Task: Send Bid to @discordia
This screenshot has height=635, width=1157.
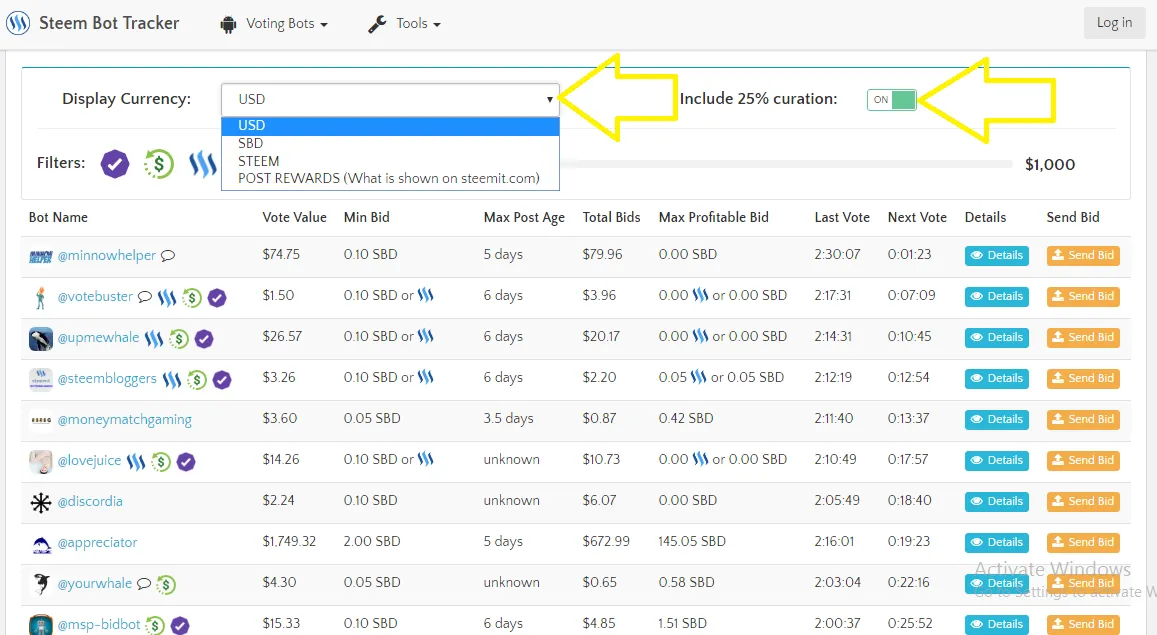Action: (1082, 501)
